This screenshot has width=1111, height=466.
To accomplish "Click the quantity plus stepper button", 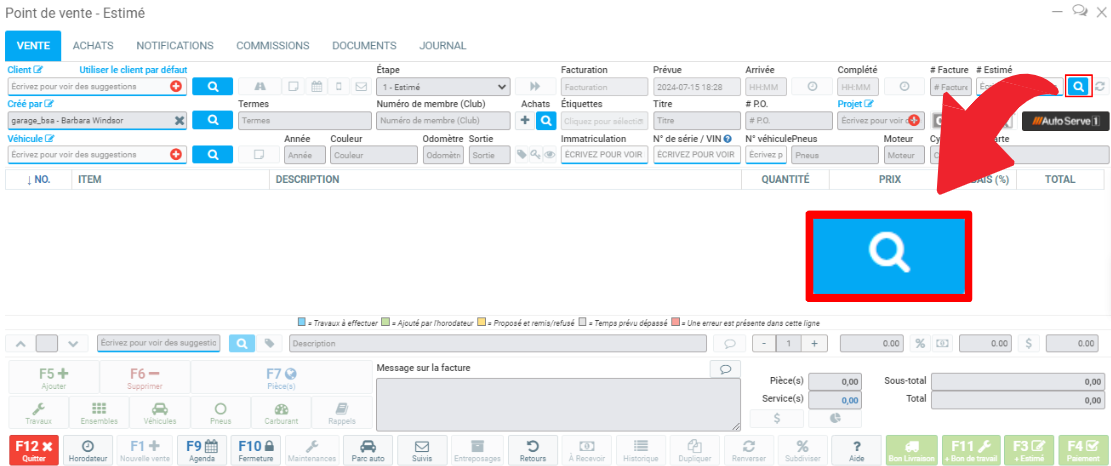I will (814, 343).
